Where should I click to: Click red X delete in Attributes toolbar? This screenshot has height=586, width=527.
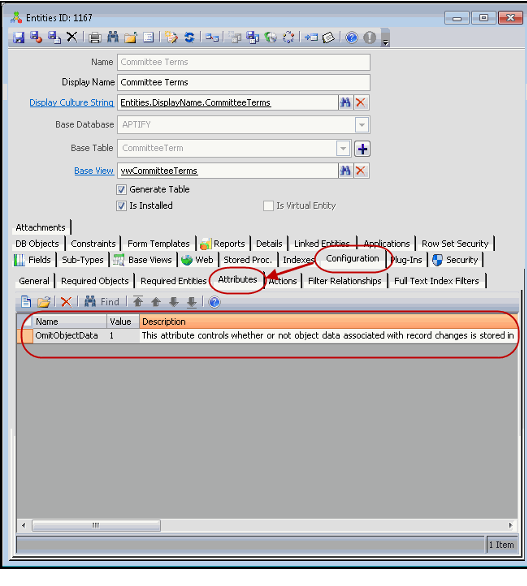click(66, 302)
